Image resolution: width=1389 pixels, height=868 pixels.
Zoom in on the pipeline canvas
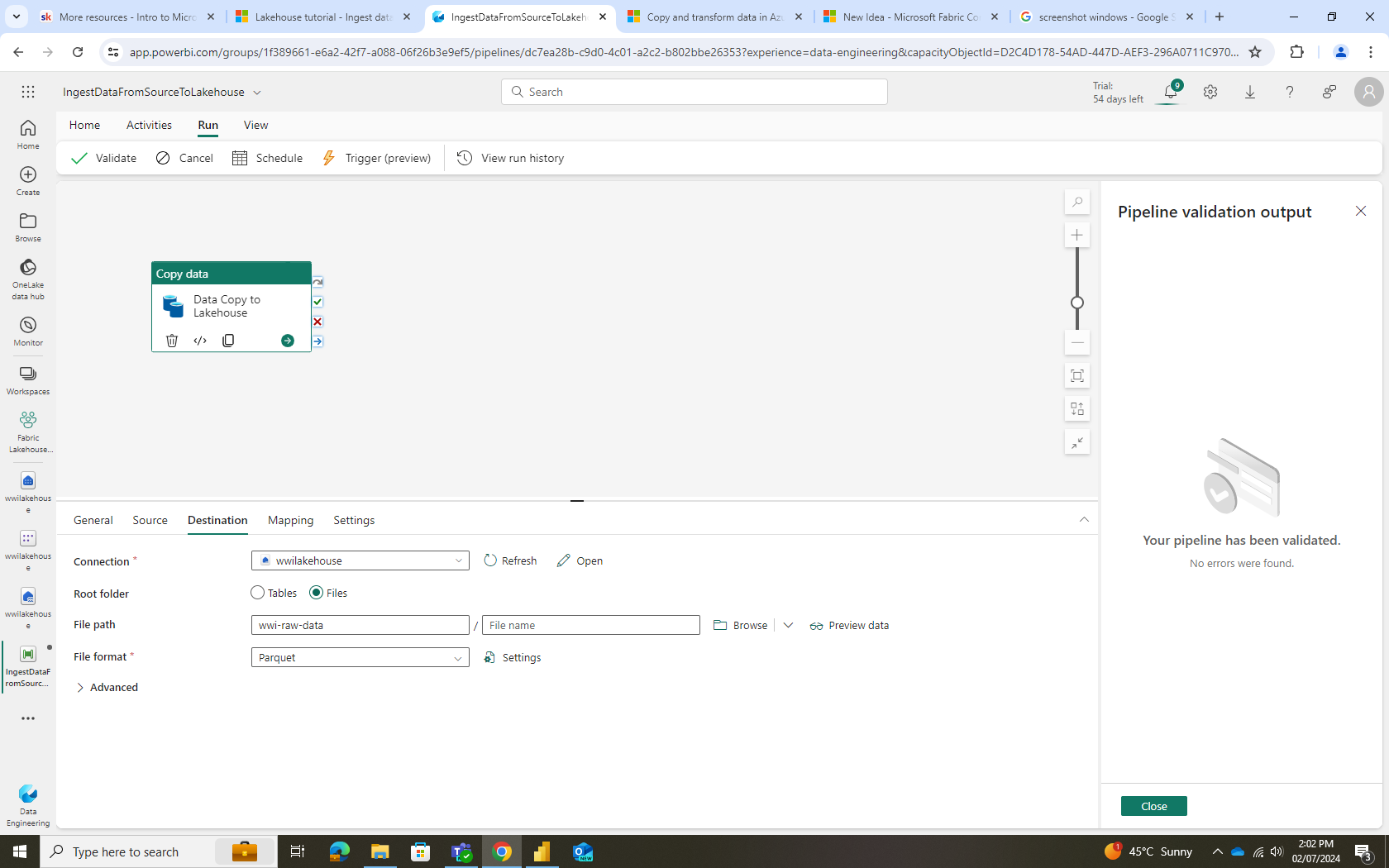coord(1077,236)
